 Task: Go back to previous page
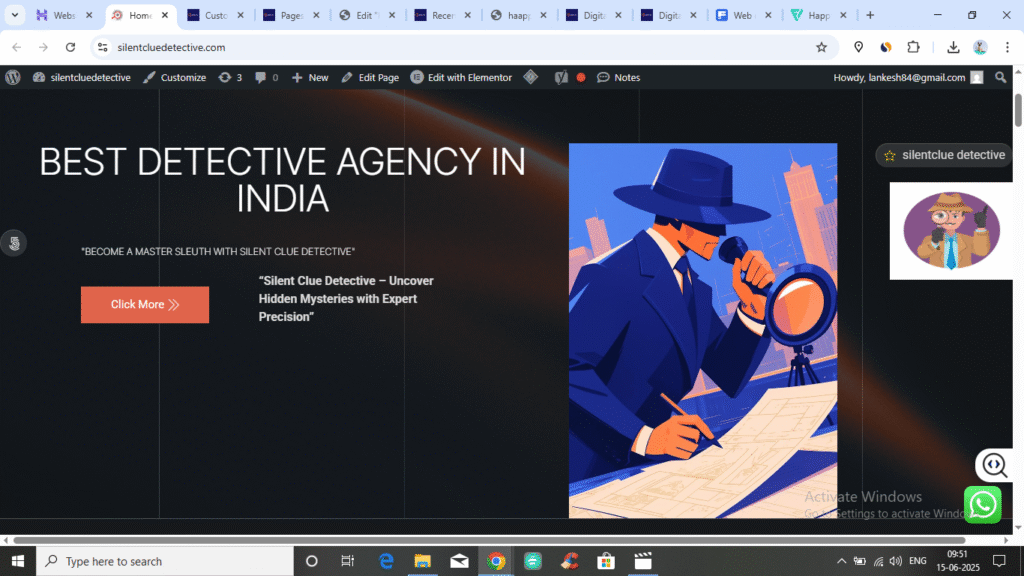(x=17, y=47)
